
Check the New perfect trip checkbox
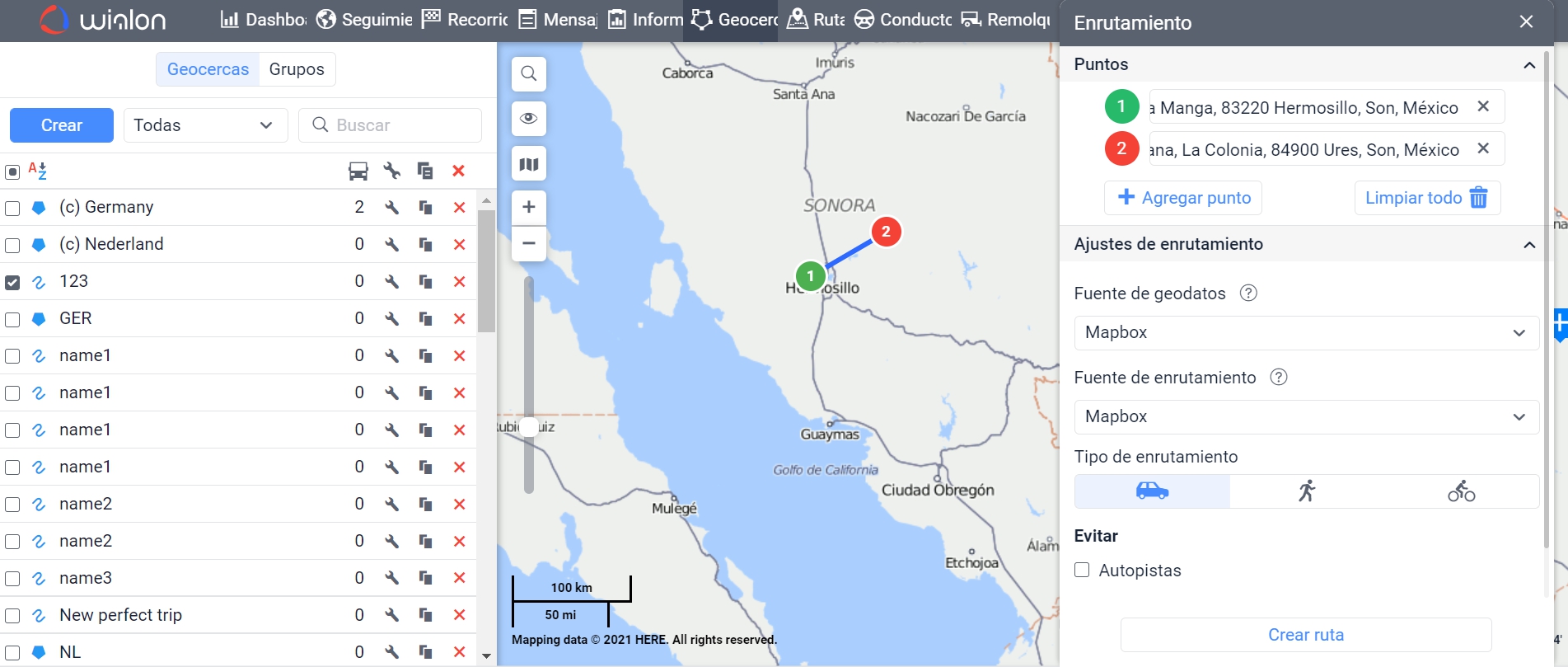point(12,616)
